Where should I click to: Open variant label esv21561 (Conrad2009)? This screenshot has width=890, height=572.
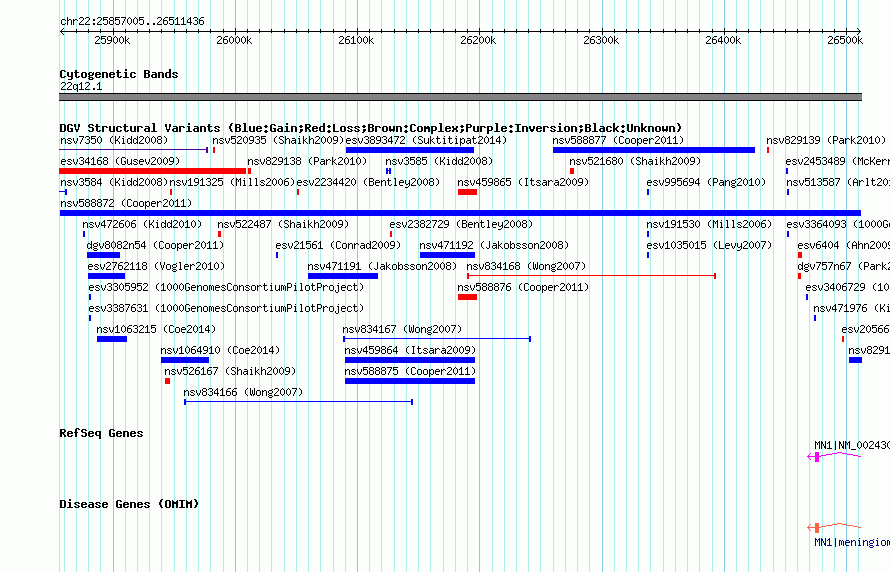[338, 245]
